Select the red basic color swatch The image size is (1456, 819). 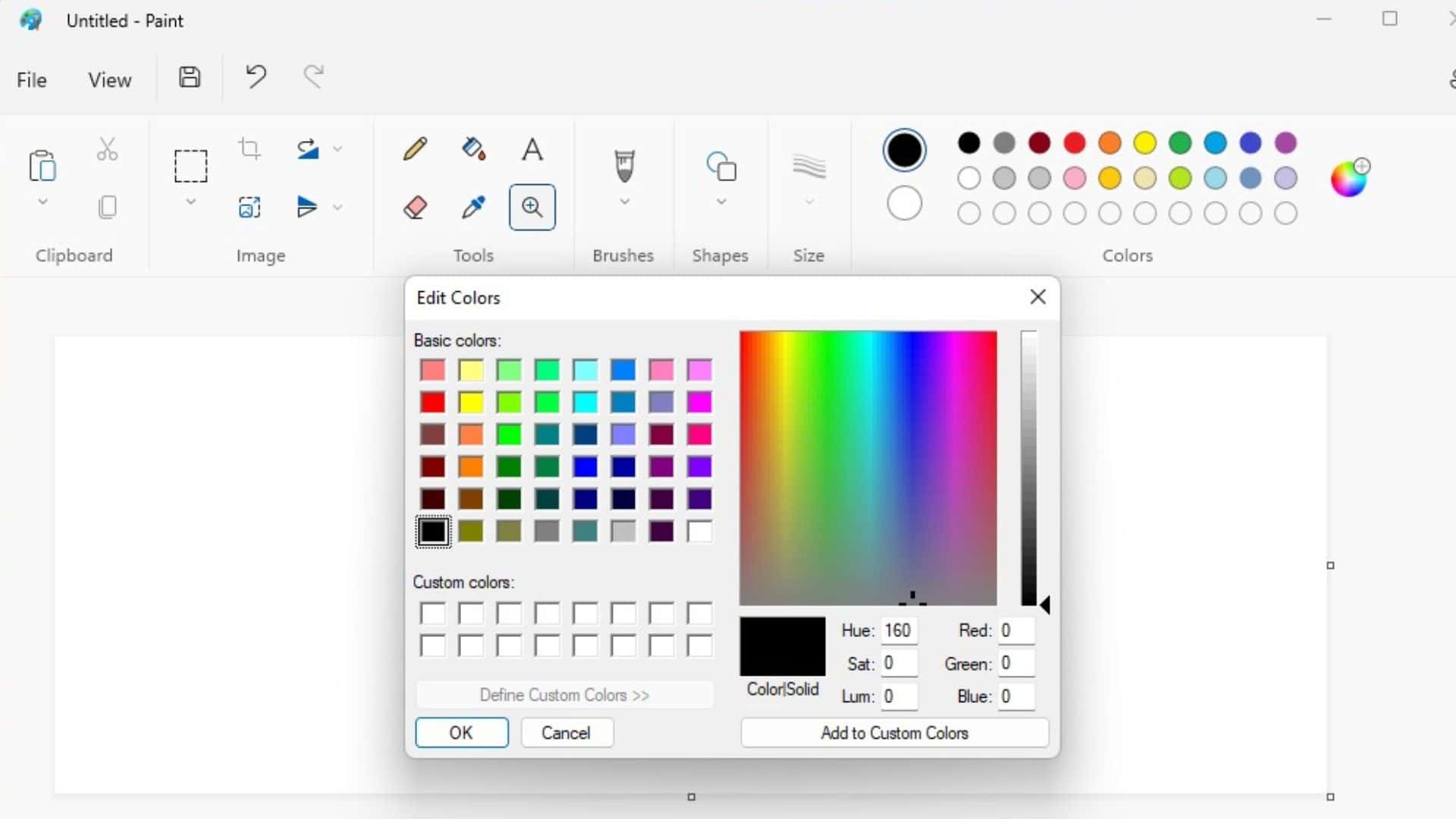point(432,402)
